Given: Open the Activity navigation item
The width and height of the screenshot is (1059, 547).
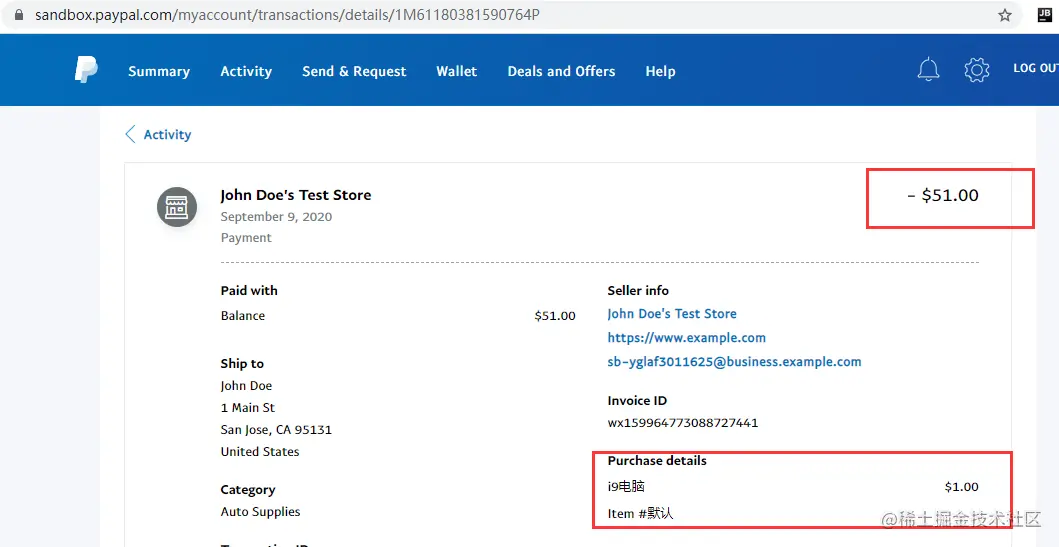Looking at the screenshot, I should coord(246,71).
